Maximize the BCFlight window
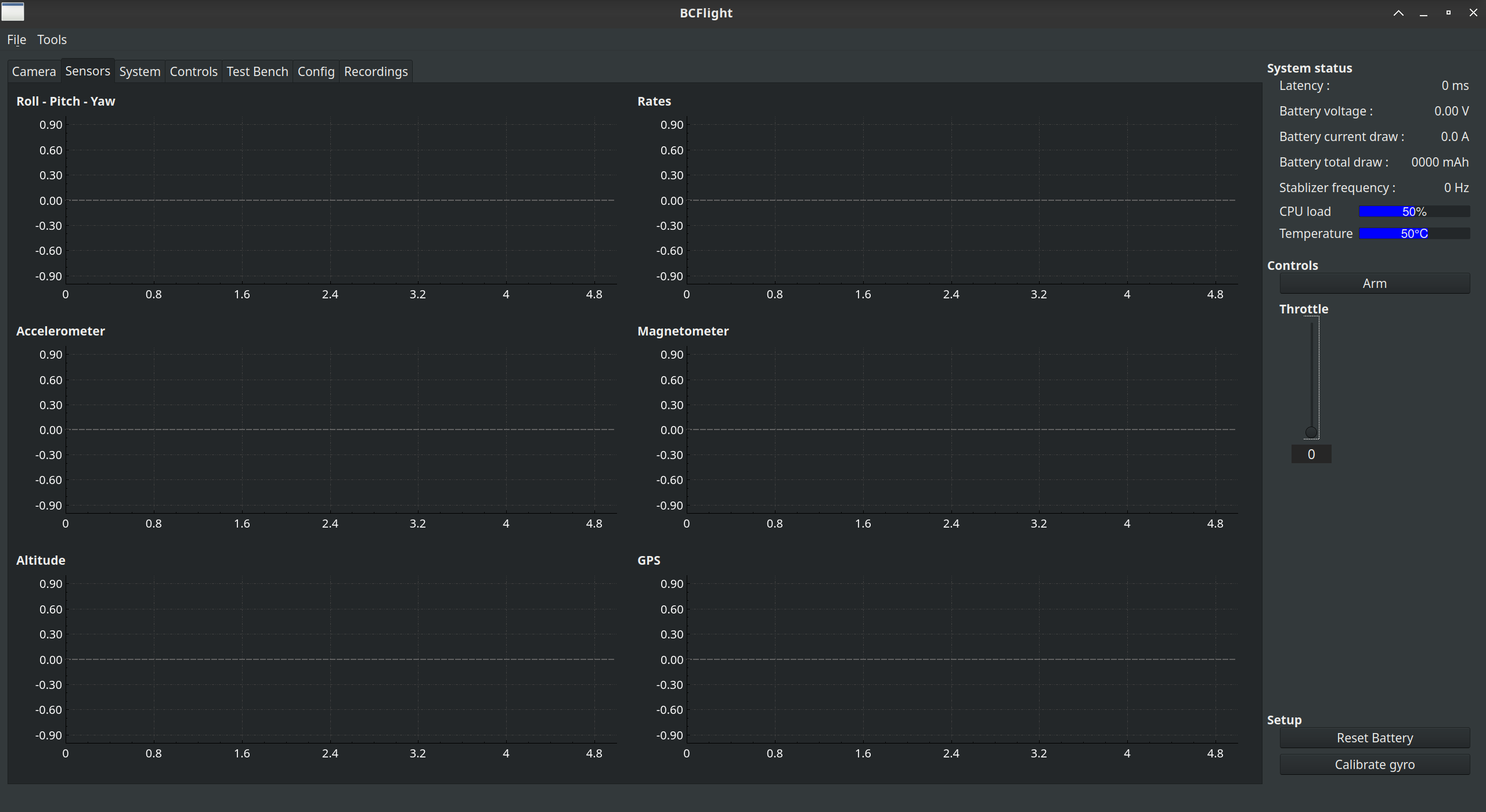This screenshot has width=1486, height=812. (1448, 13)
